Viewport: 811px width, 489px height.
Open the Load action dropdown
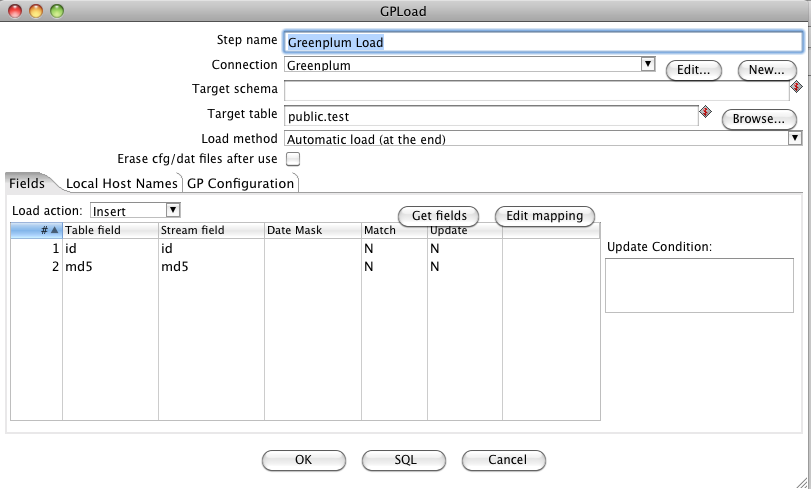click(x=172, y=210)
